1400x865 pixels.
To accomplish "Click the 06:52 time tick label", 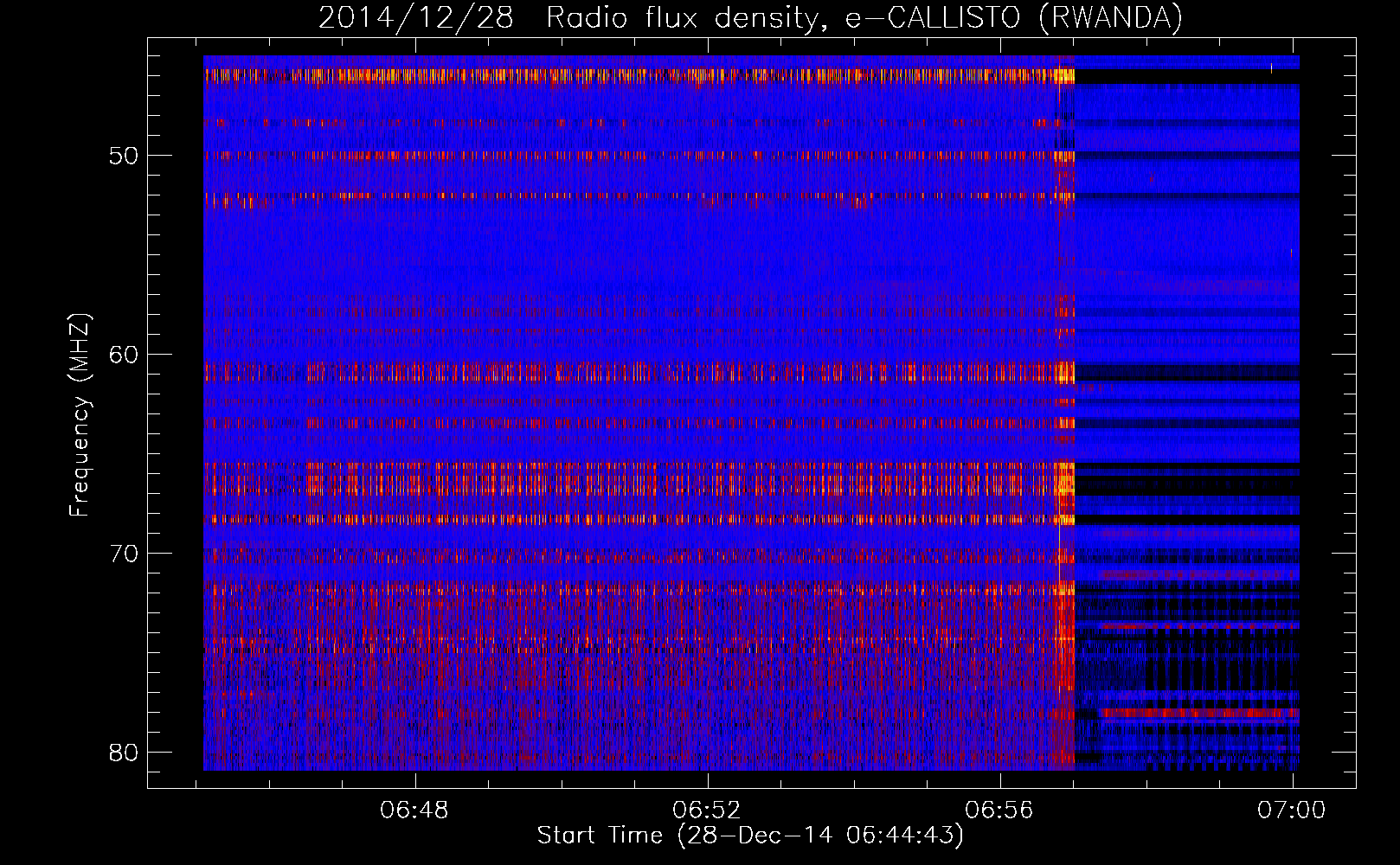I will click(x=707, y=811).
